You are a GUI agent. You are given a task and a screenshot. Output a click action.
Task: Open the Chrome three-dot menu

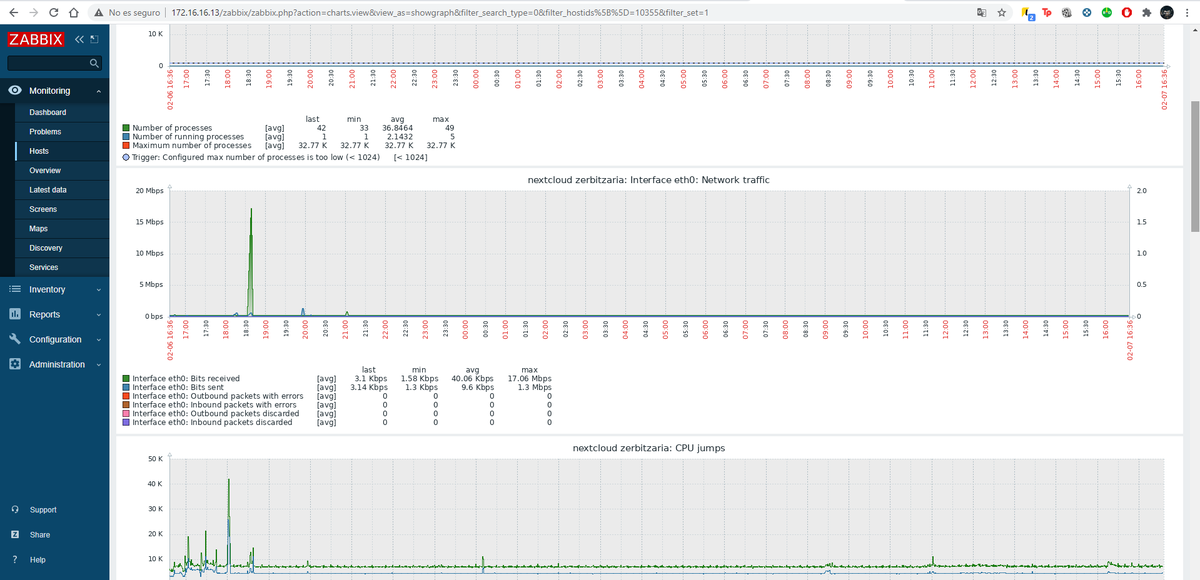point(1187,13)
